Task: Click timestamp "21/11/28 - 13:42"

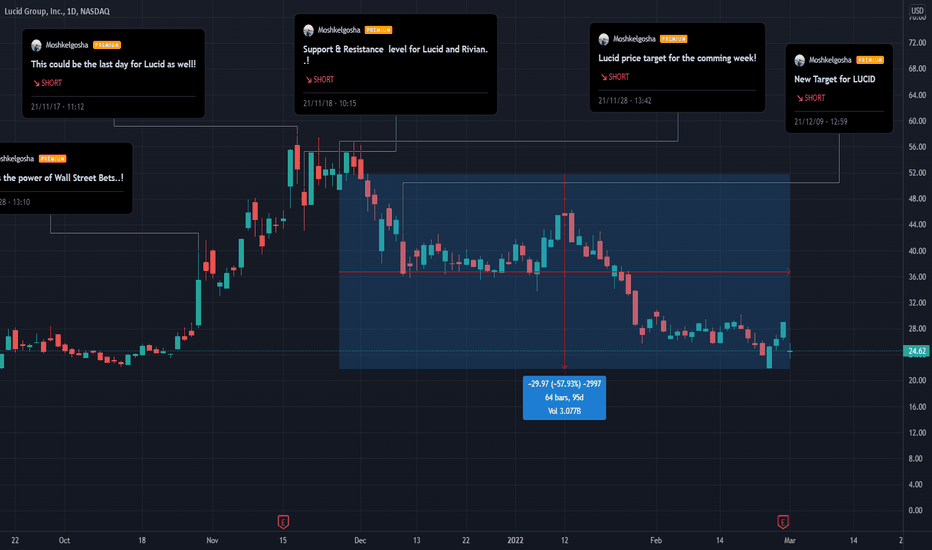Action: pyautogui.click(x=625, y=101)
